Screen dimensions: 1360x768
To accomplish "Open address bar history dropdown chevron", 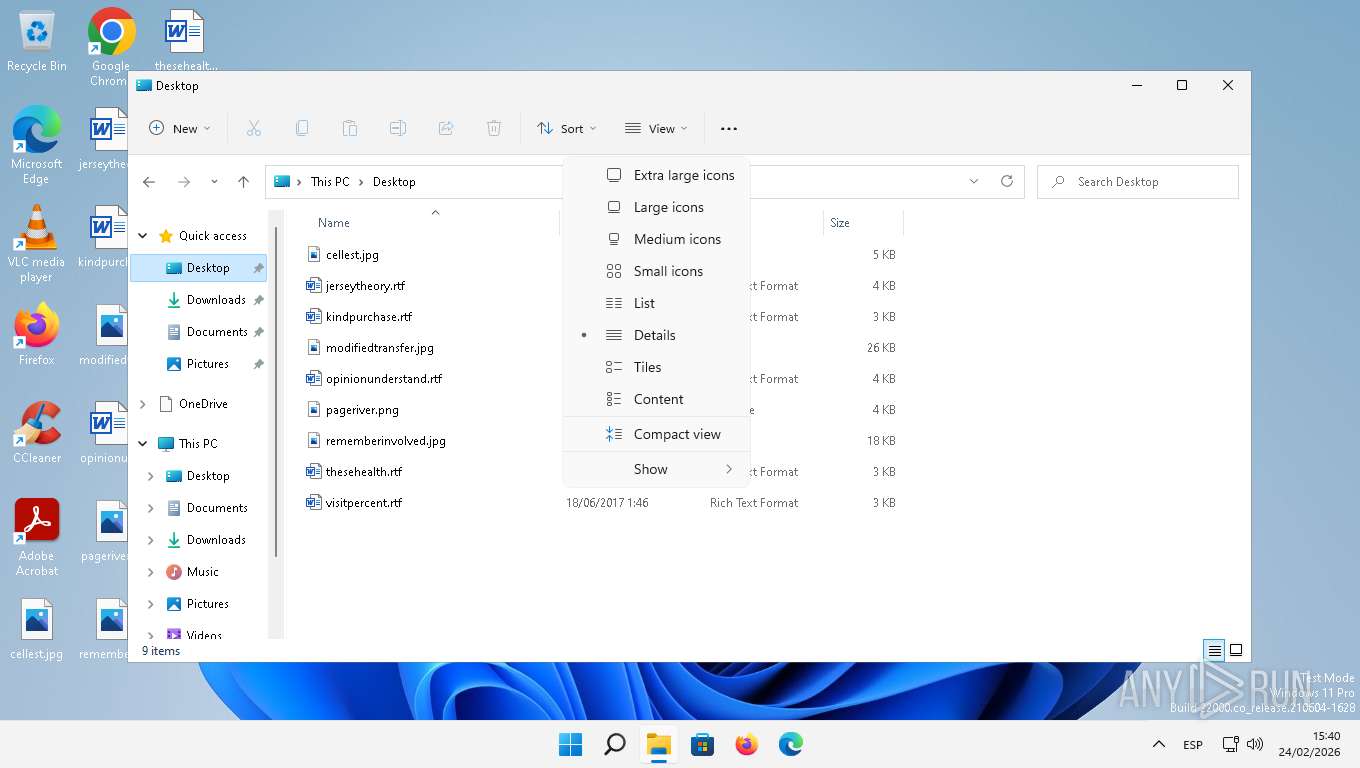I will click(974, 181).
